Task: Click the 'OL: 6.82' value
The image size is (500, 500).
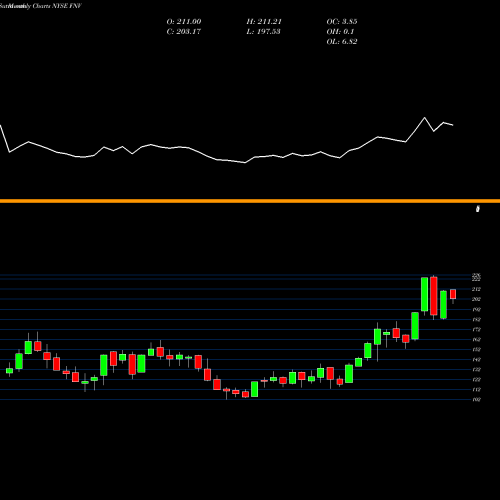Action: coord(342,42)
